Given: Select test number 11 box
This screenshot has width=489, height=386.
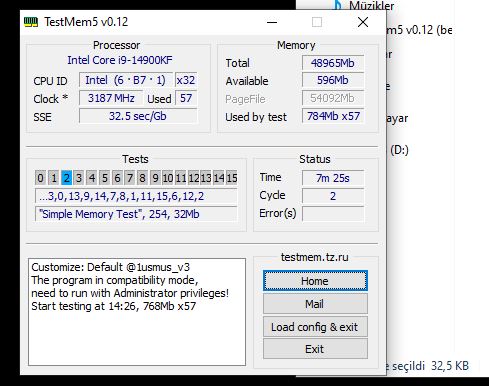Looking at the screenshot, I should 180,178.
